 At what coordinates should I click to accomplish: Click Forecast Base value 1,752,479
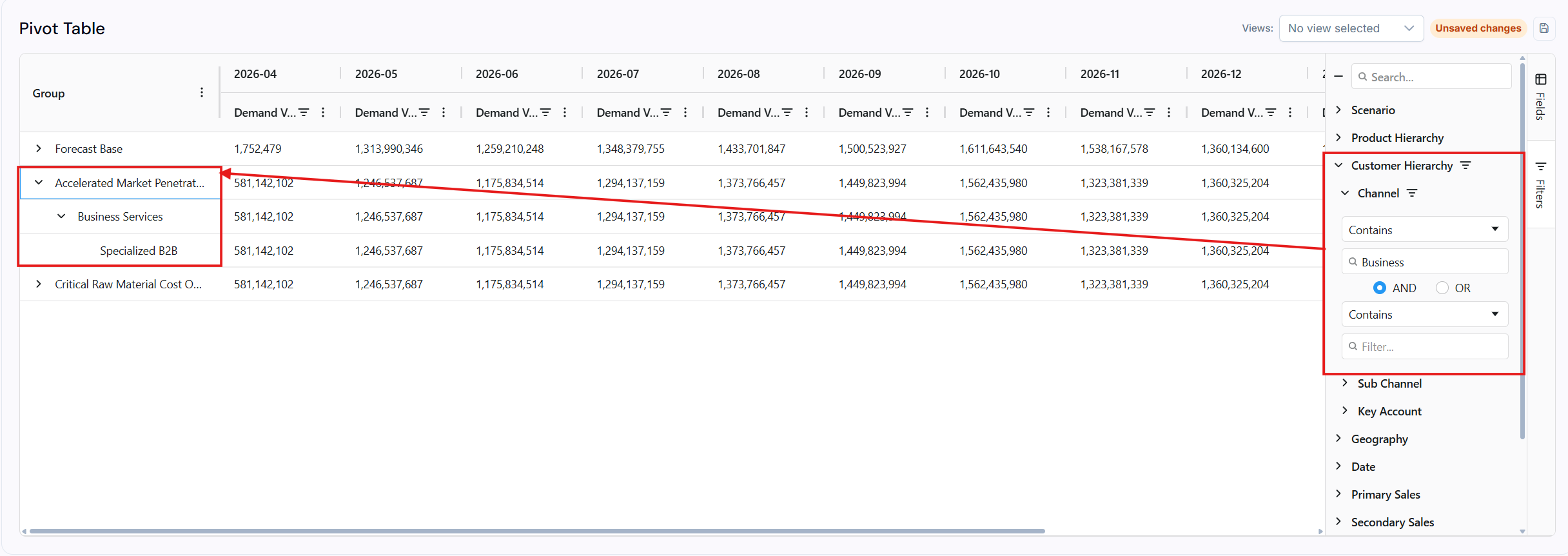[258, 148]
